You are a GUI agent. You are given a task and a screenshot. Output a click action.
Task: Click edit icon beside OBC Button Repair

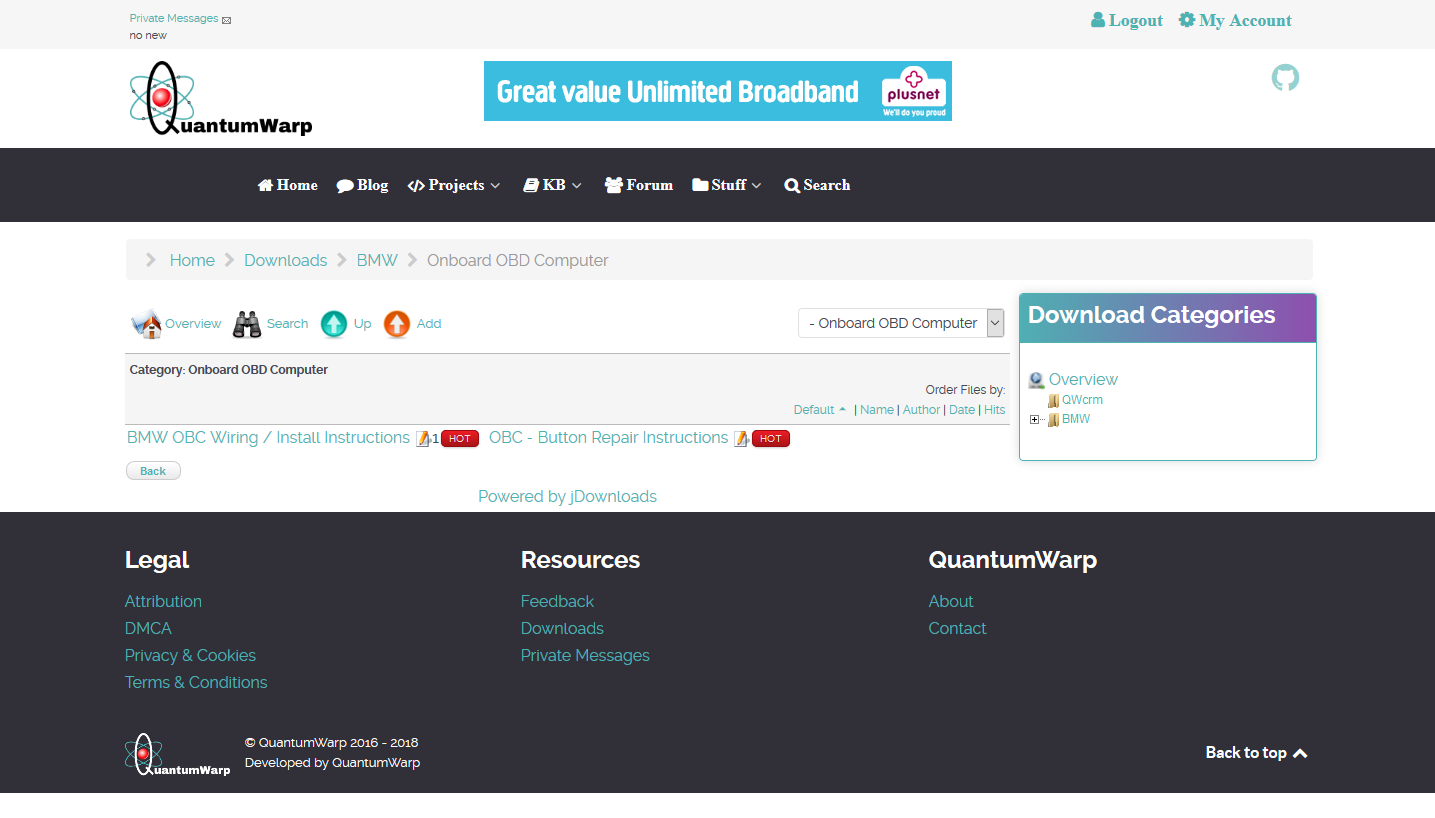click(x=741, y=439)
